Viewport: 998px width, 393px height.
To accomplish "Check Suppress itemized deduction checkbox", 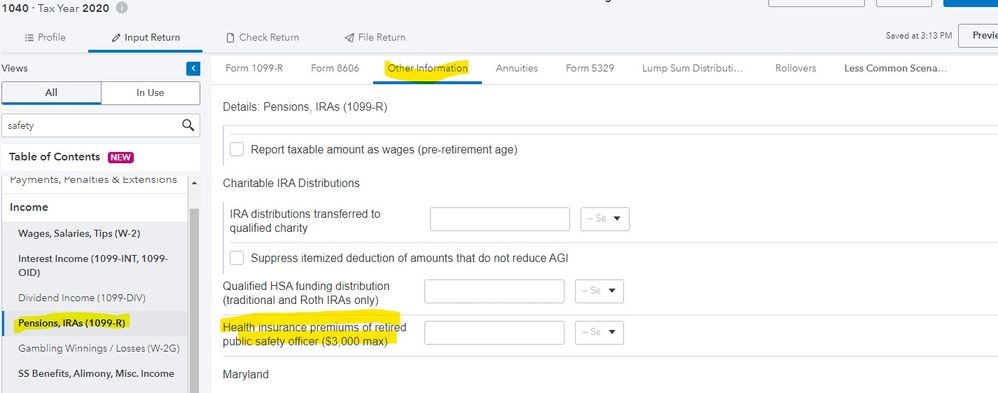I will click(x=237, y=258).
